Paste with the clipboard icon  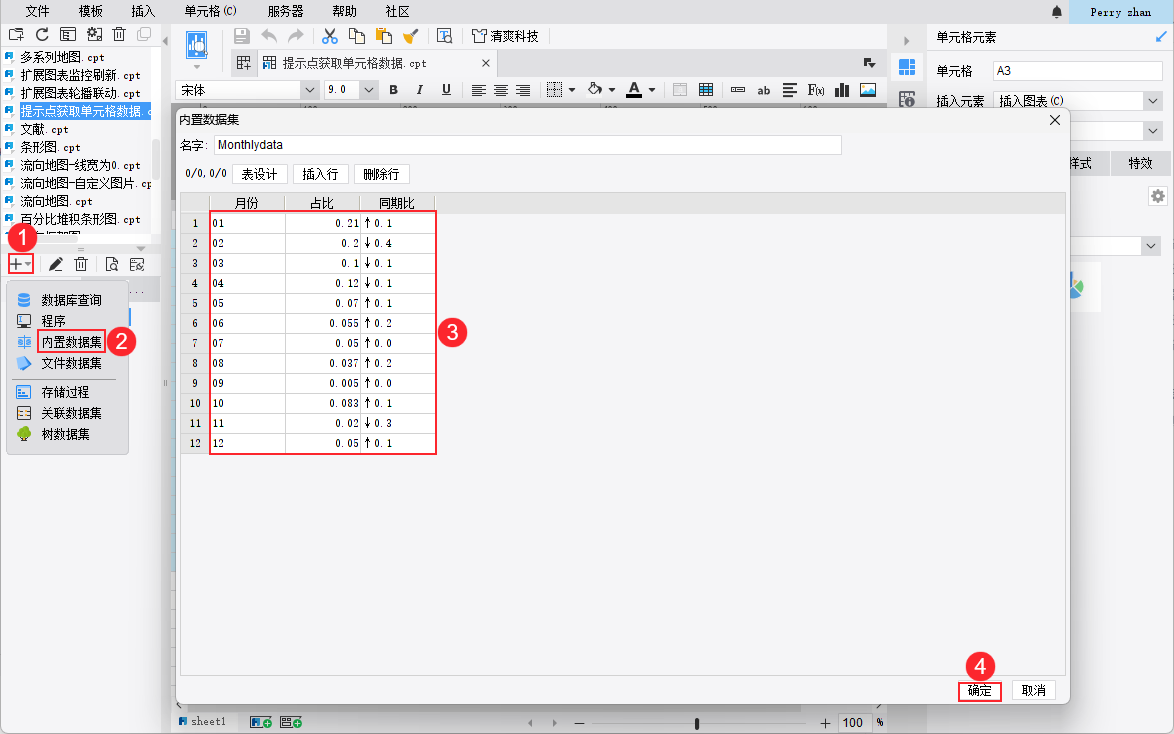pyautogui.click(x=383, y=36)
